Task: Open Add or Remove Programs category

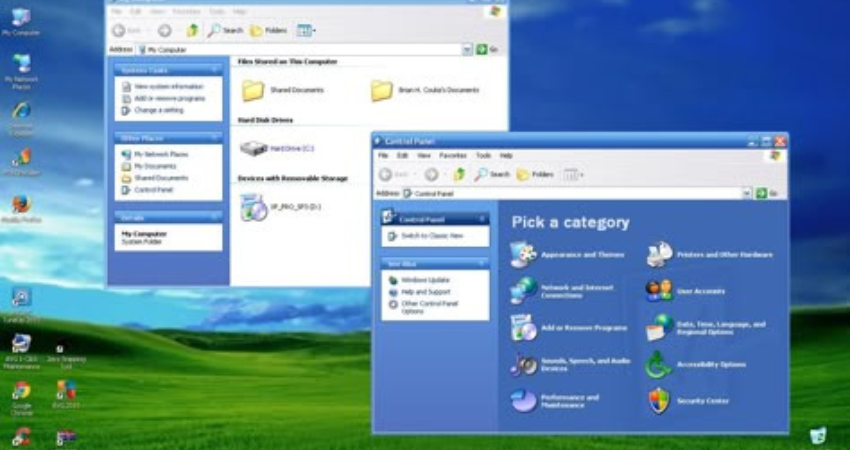Action: point(569,328)
